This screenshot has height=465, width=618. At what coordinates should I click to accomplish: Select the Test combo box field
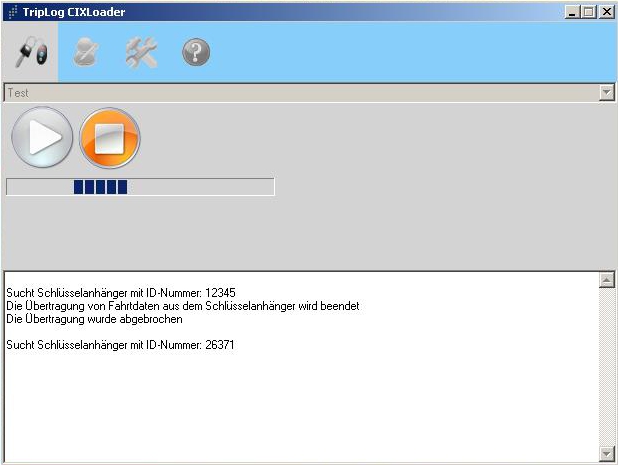309,93
